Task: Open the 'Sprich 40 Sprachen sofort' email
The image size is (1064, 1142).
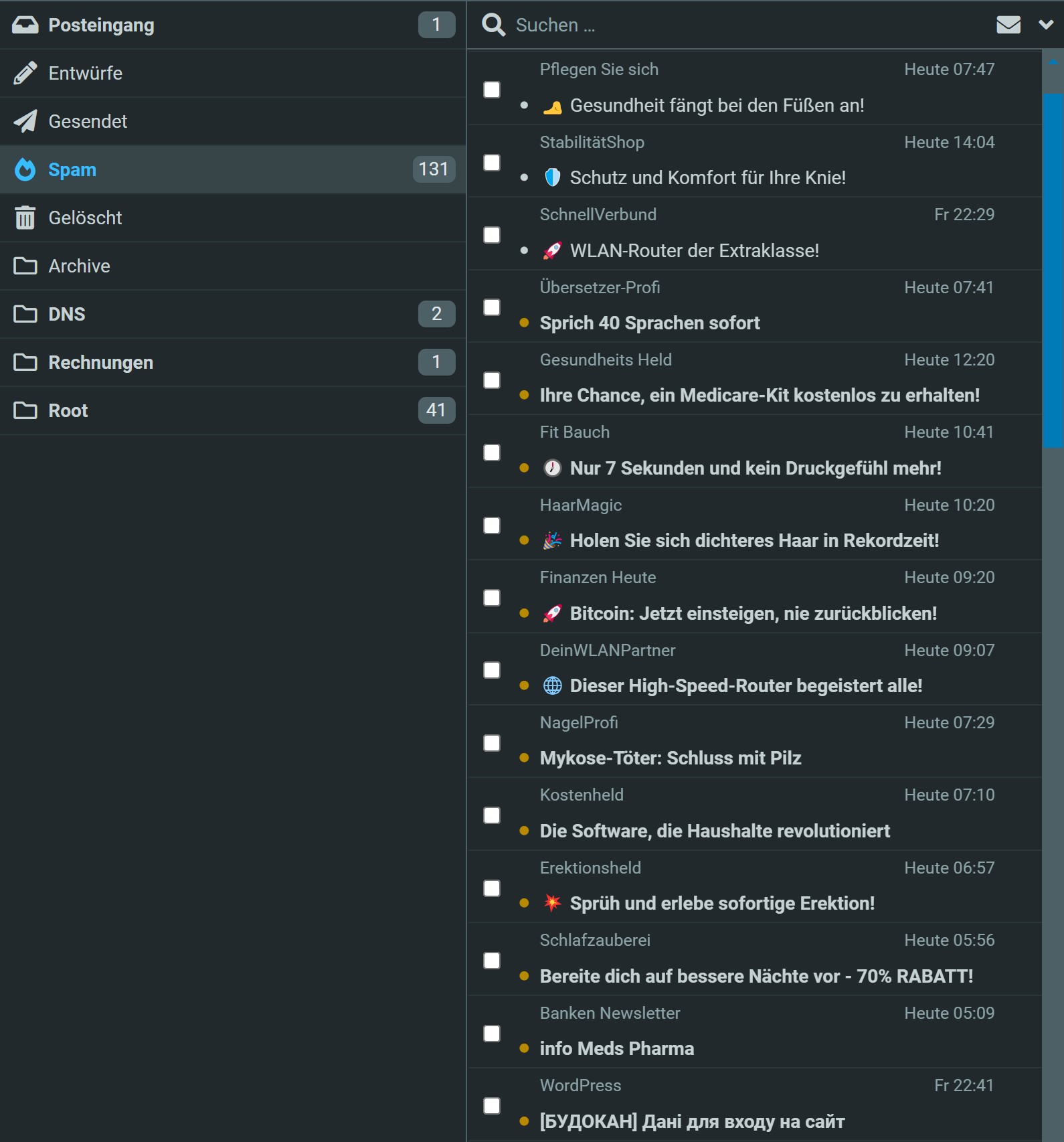Action: pyautogui.click(x=649, y=323)
